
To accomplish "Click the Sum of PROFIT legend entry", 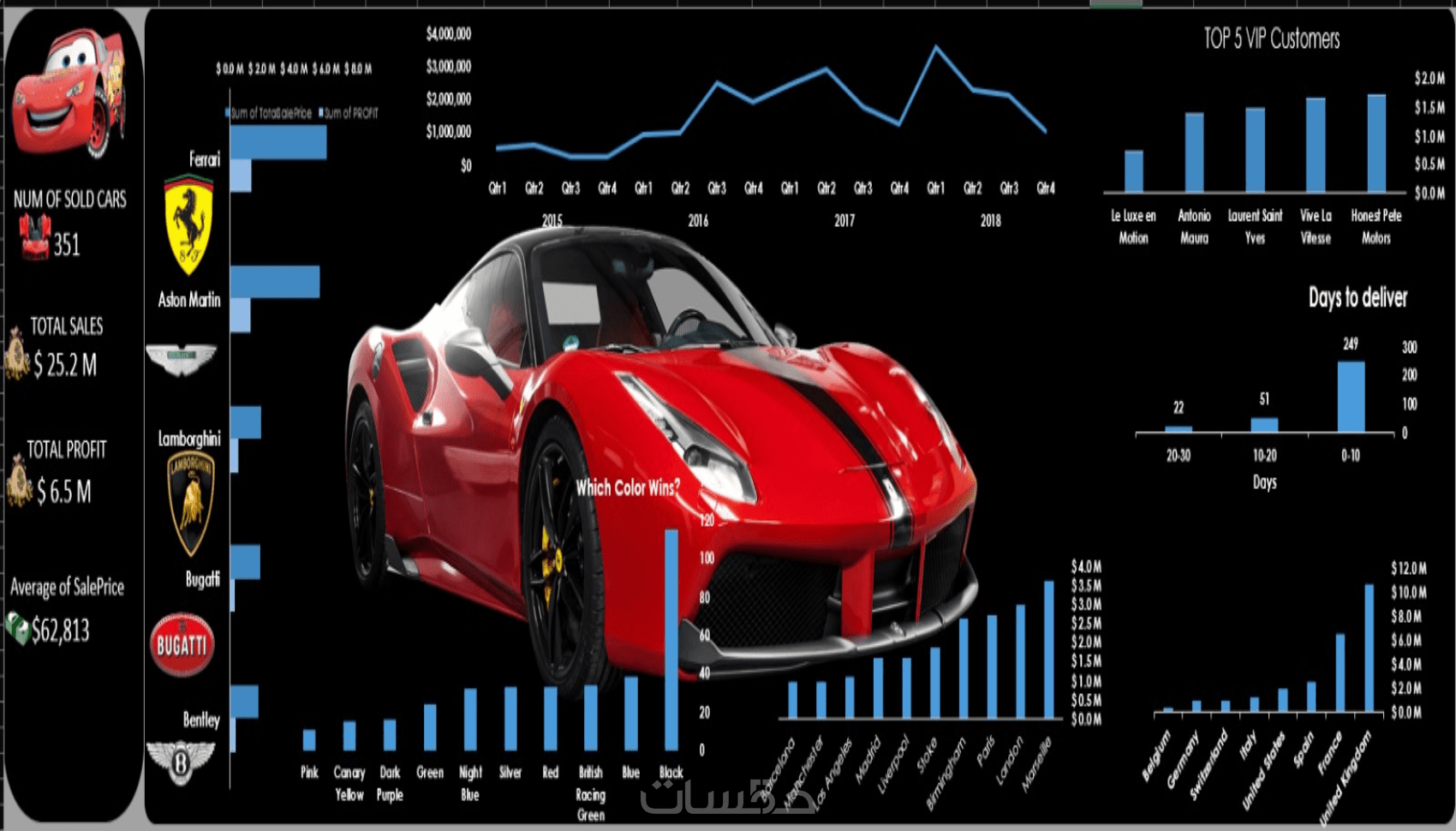I will 349,113.
